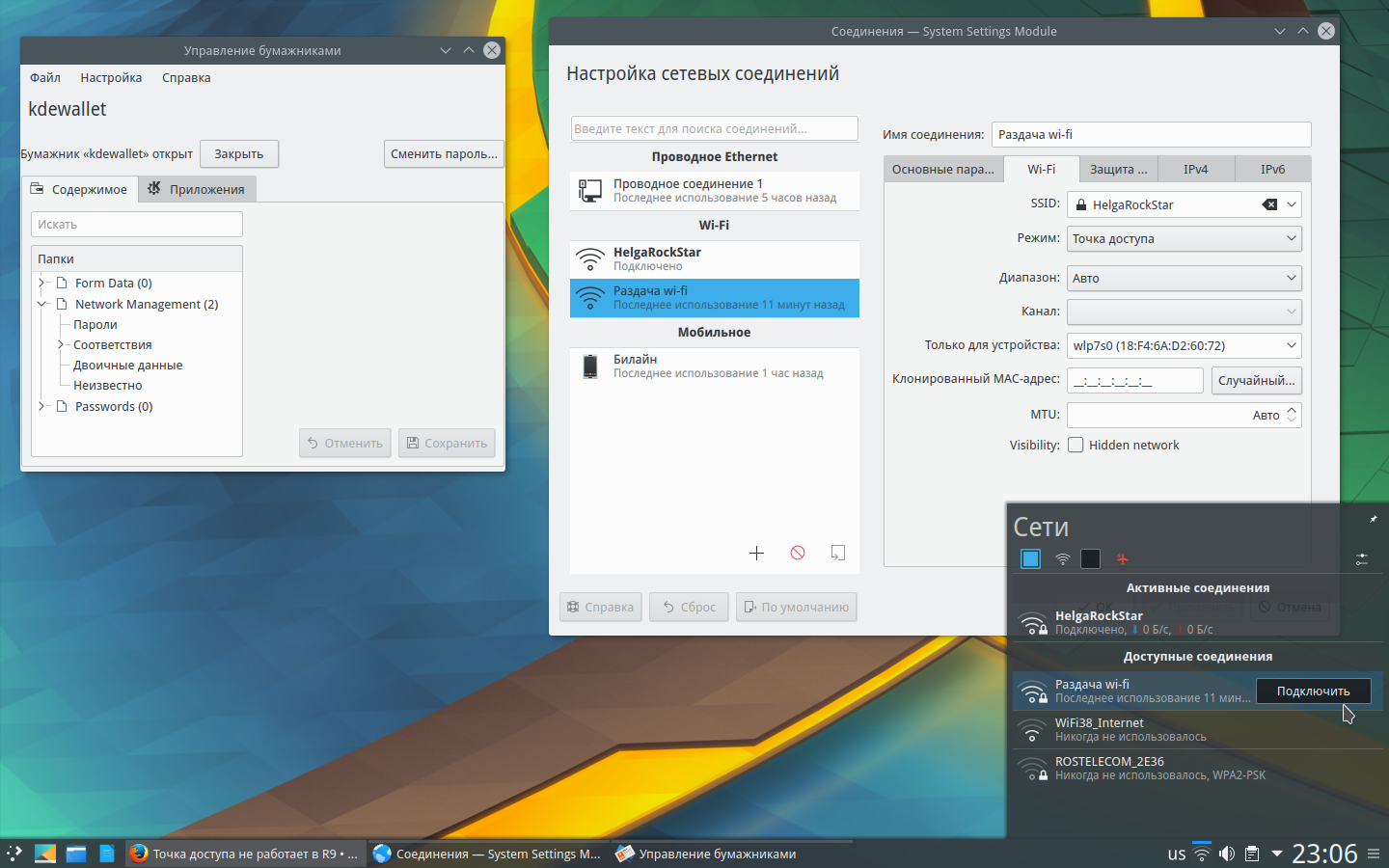The width and height of the screenshot is (1389, 868).
Task: Open the file manager from the taskbar
Action: tap(76, 854)
